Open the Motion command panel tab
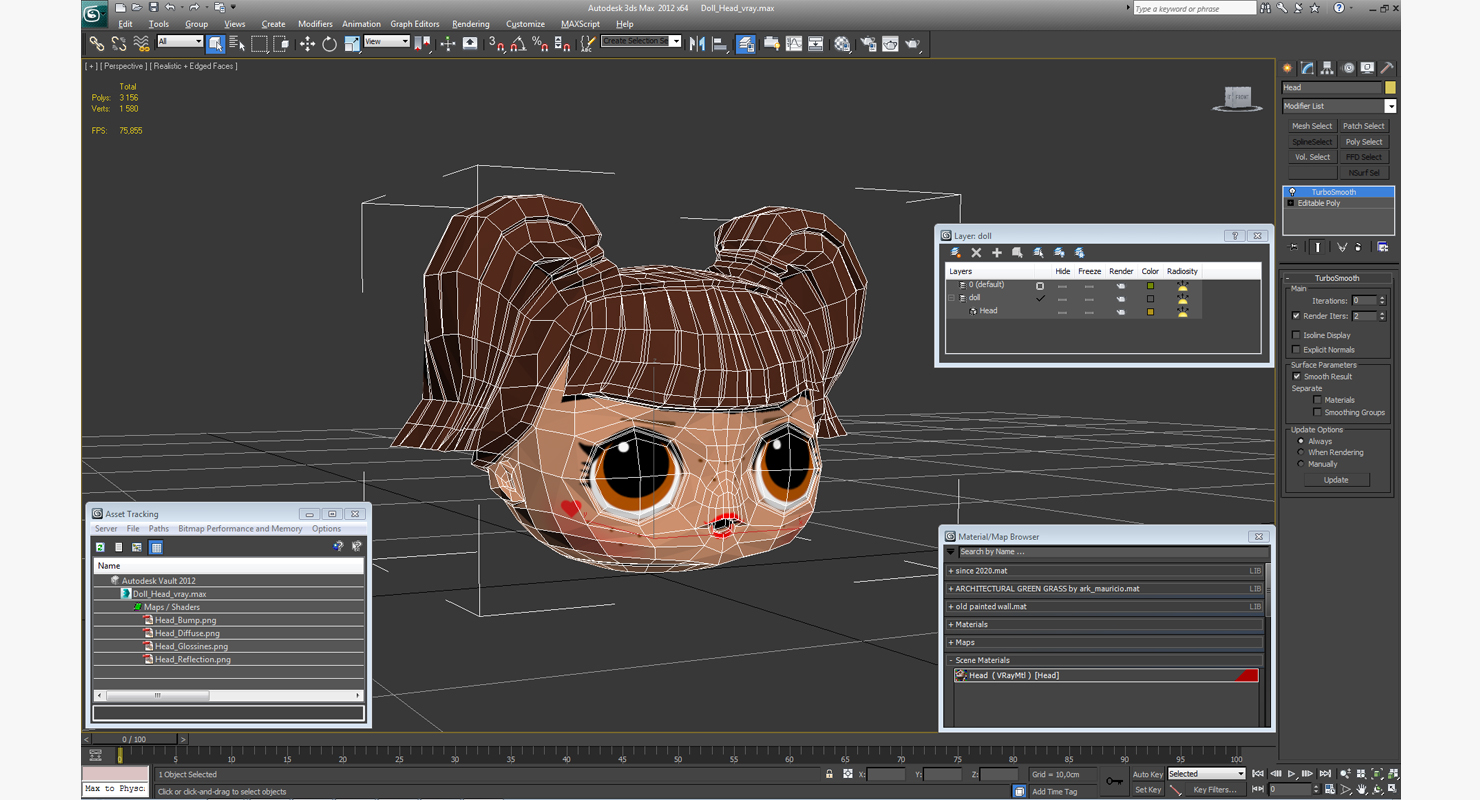Image resolution: width=1480 pixels, height=800 pixels. point(1347,68)
